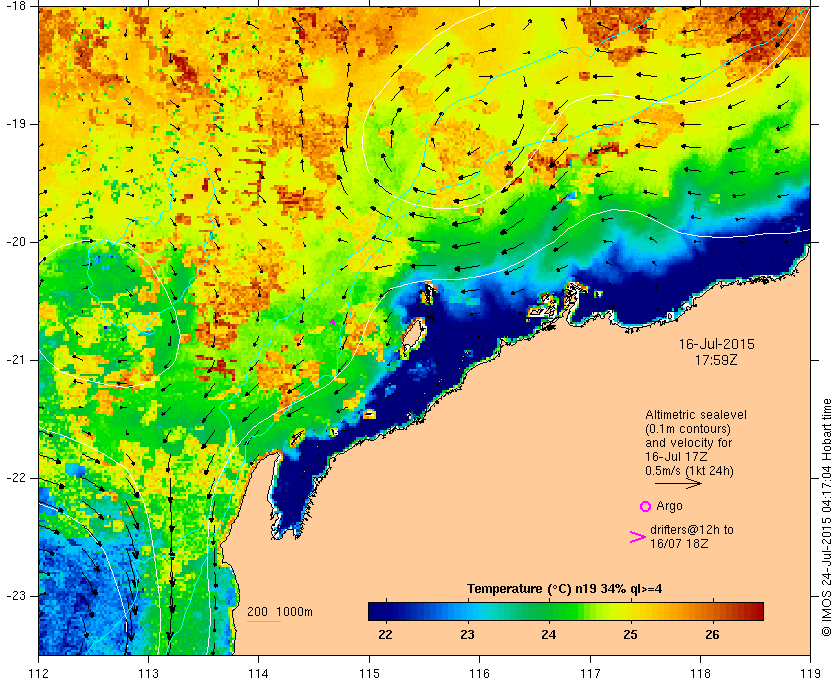Screen dimensions: 840x680
Task: Click the "16-Jul-2015" date label
Action: pyautogui.click(x=716, y=345)
